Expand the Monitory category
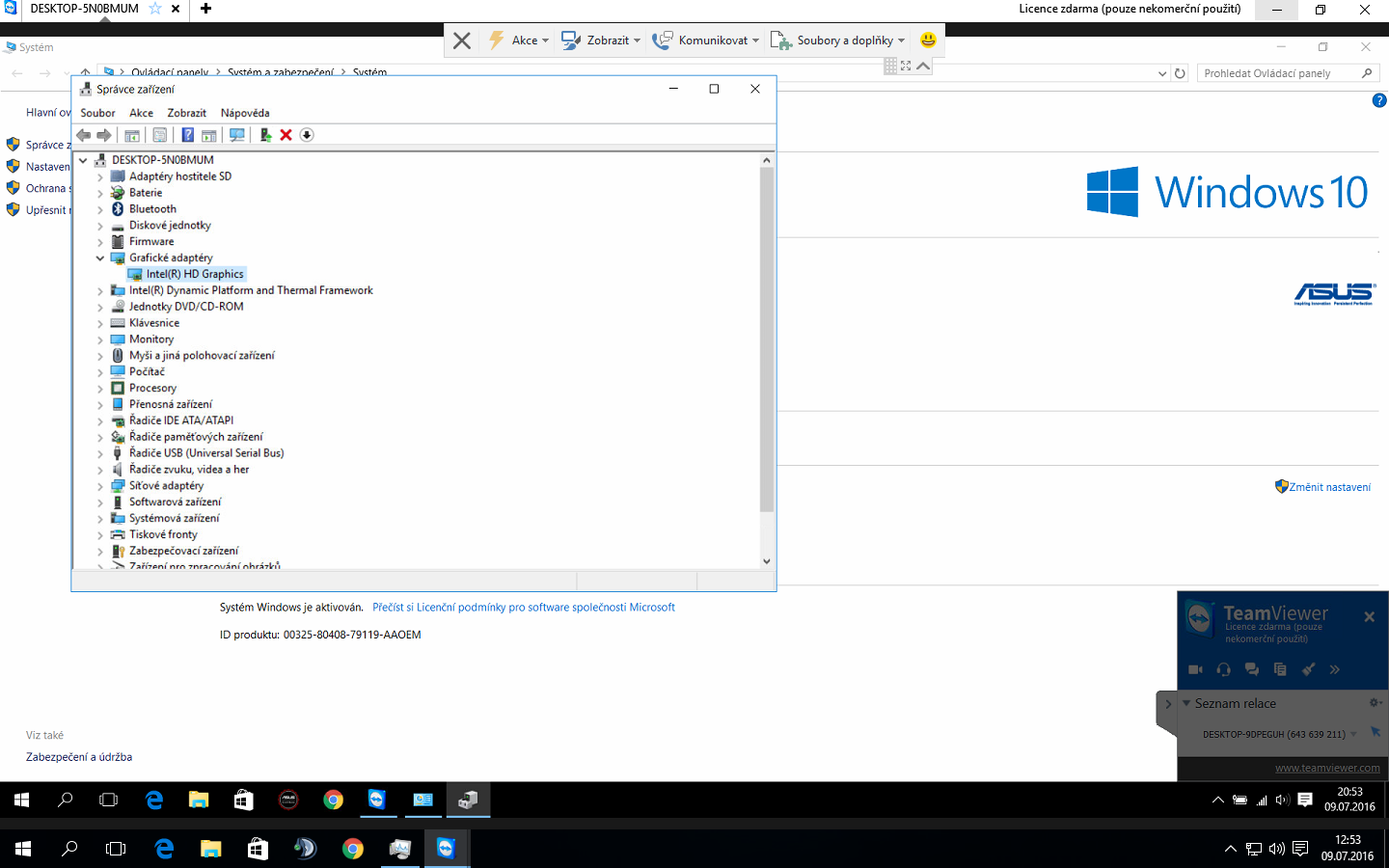The width and height of the screenshot is (1389, 868). (100, 339)
